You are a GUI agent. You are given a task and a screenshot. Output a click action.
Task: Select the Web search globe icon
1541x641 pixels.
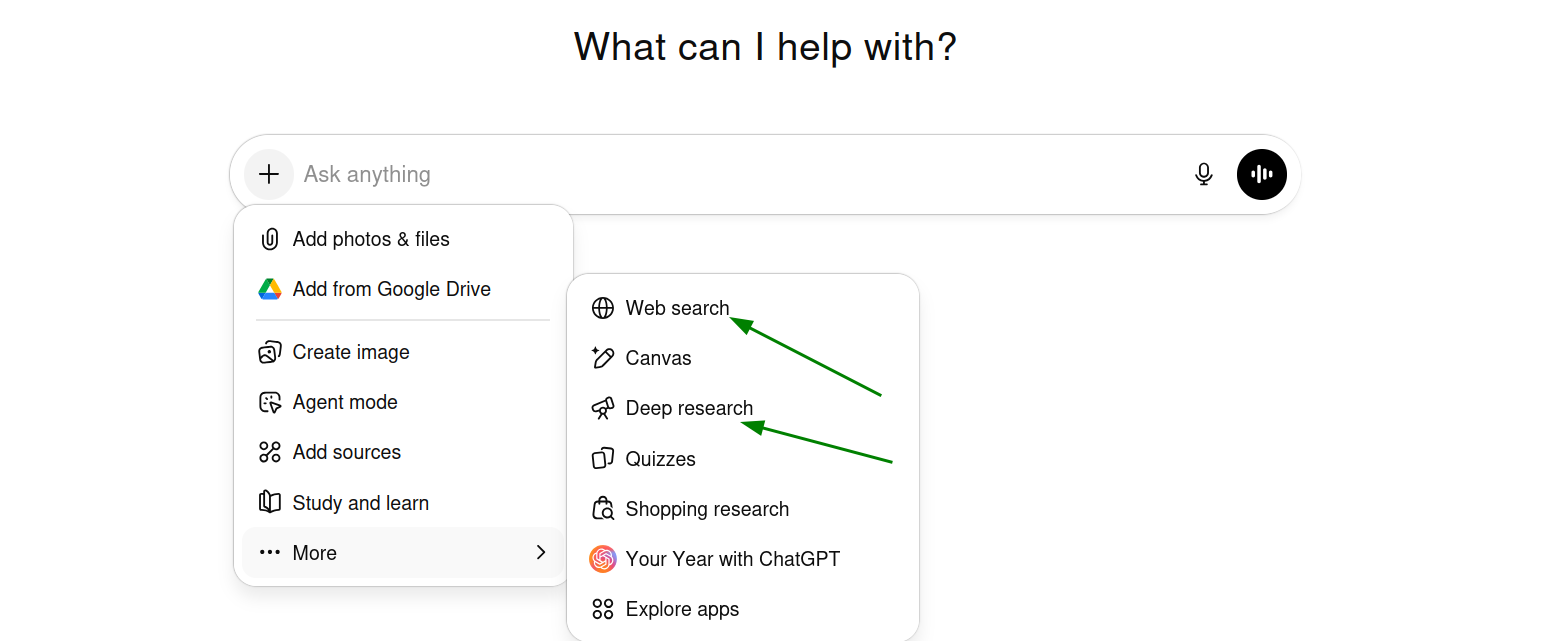click(x=603, y=308)
